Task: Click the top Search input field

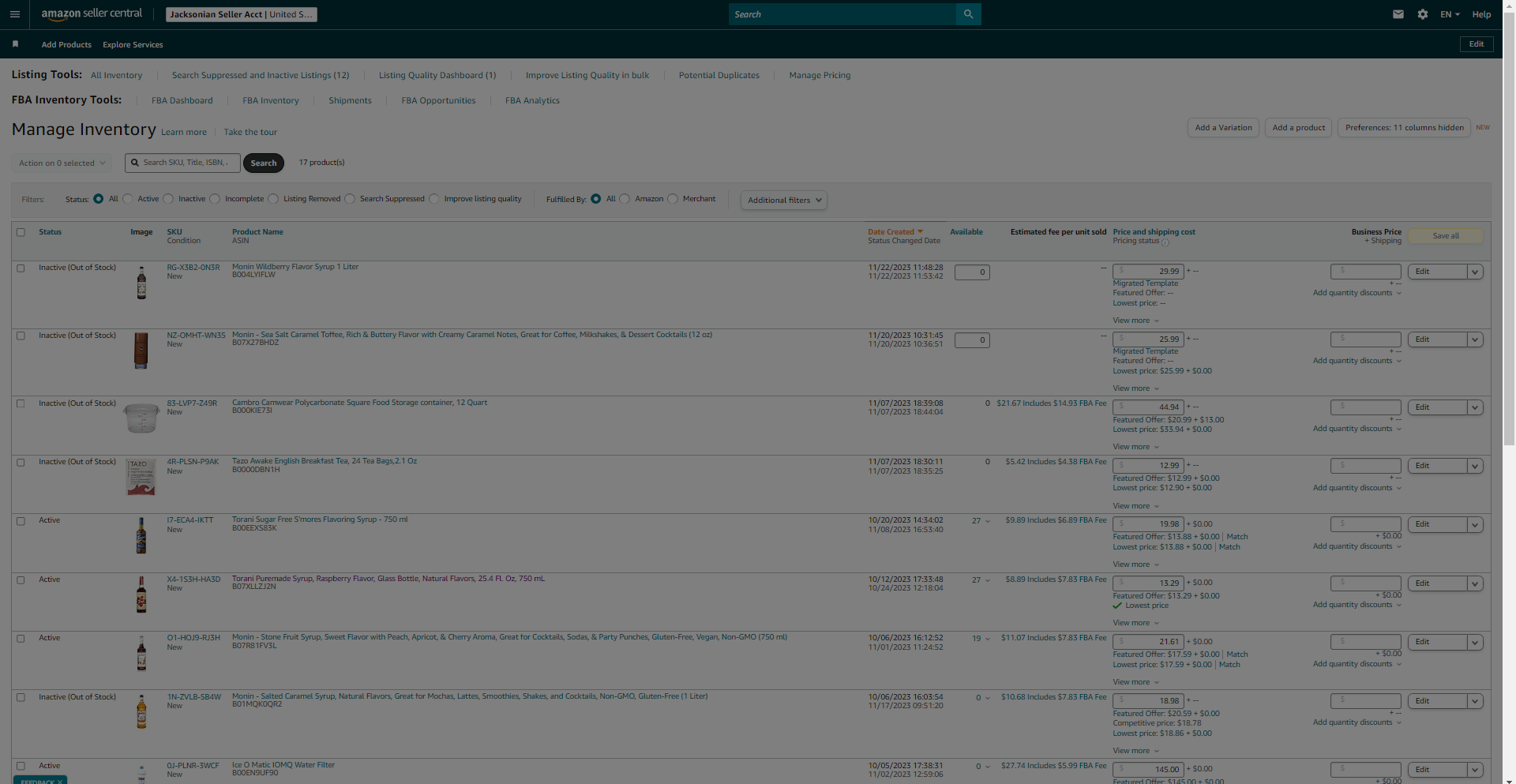Action: (x=842, y=14)
